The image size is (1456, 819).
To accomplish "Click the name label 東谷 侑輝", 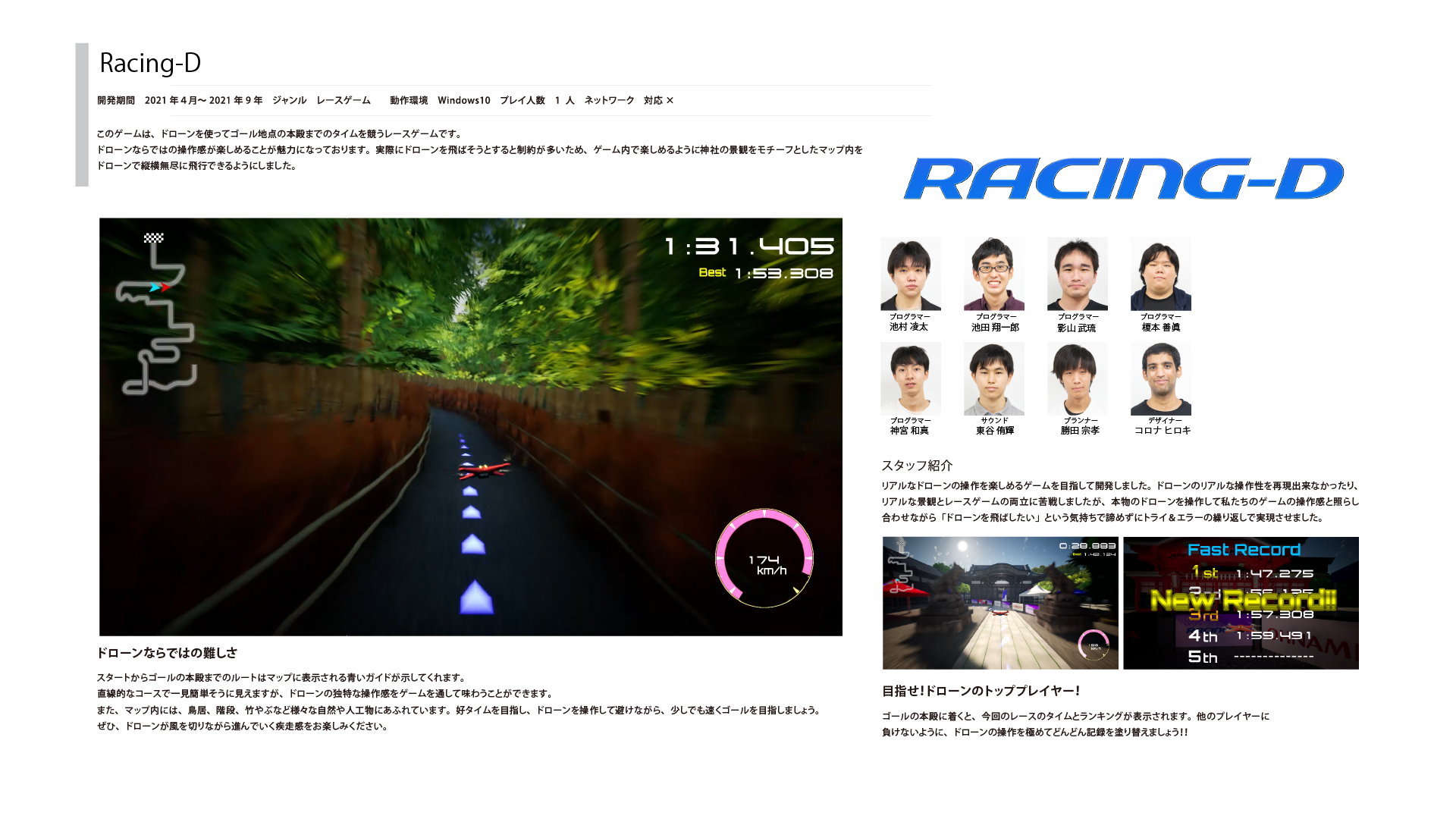I will pos(994,431).
